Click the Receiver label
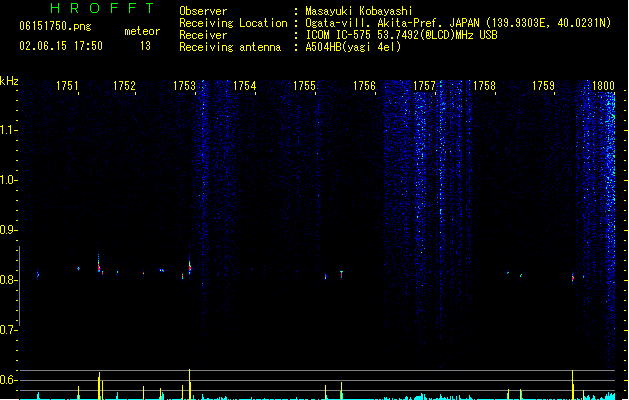The image size is (629, 400). click(x=203, y=35)
